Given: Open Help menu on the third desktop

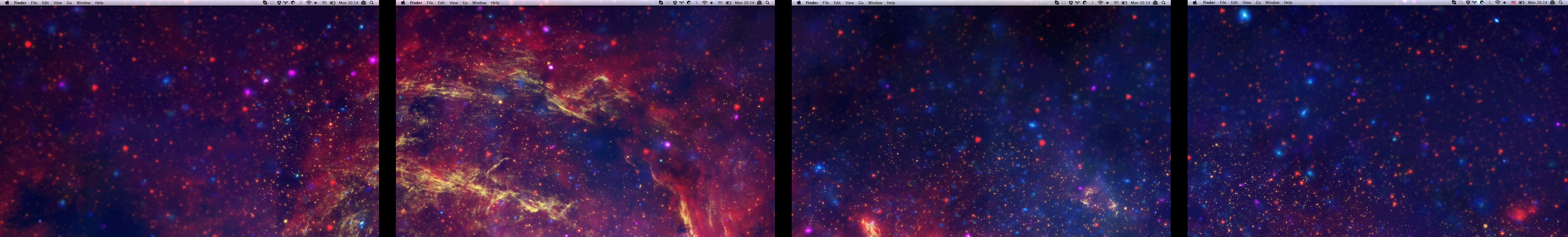Looking at the screenshot, I should coord(891,3).
